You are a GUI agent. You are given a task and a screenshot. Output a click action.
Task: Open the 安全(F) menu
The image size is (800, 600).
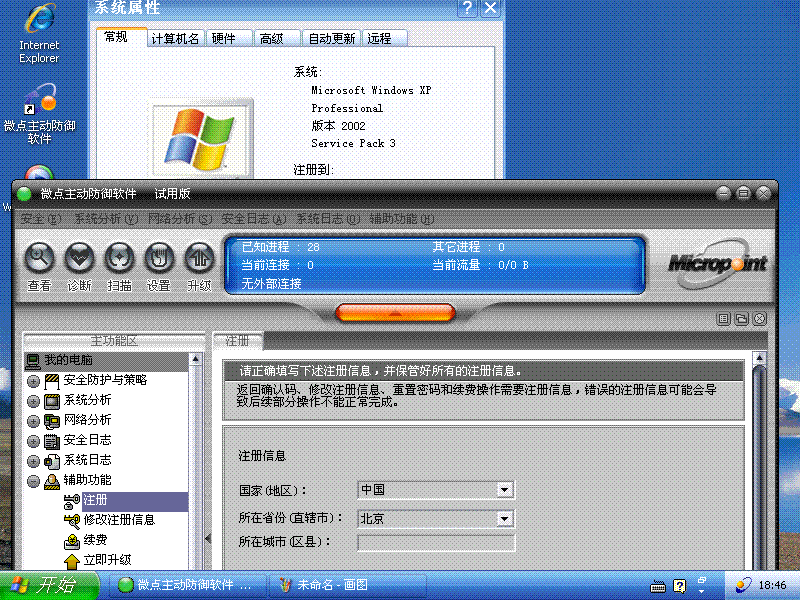pyautogui.click(x=41, y=219)
